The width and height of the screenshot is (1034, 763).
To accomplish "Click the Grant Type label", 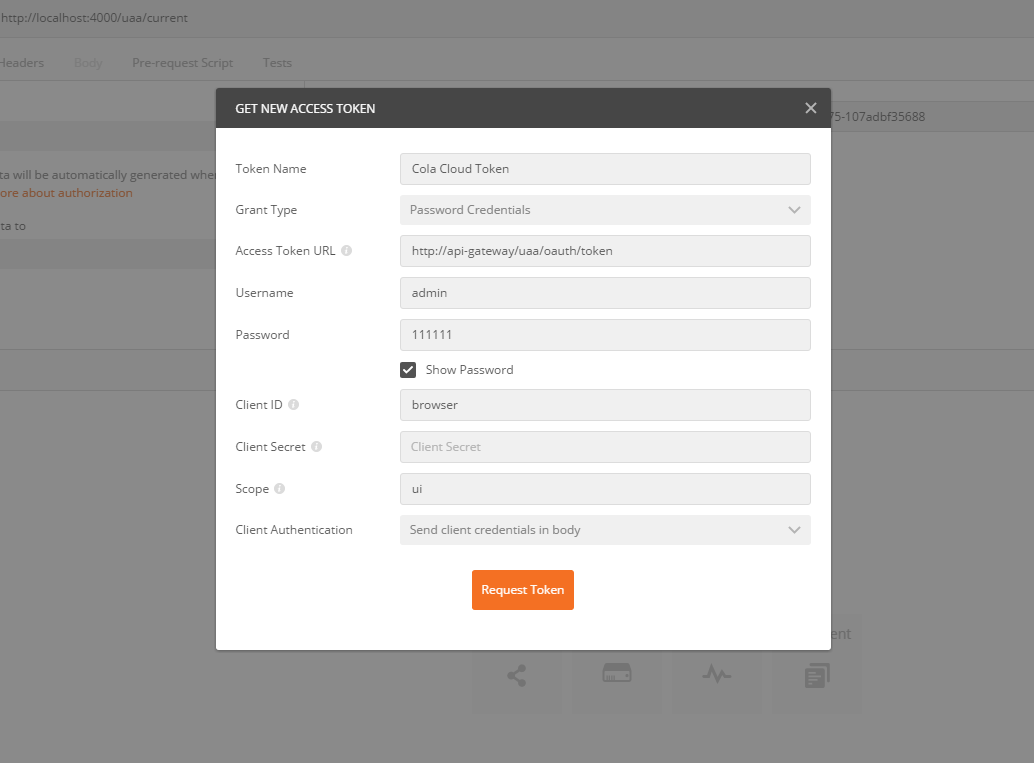I will [x=266, y=210].
